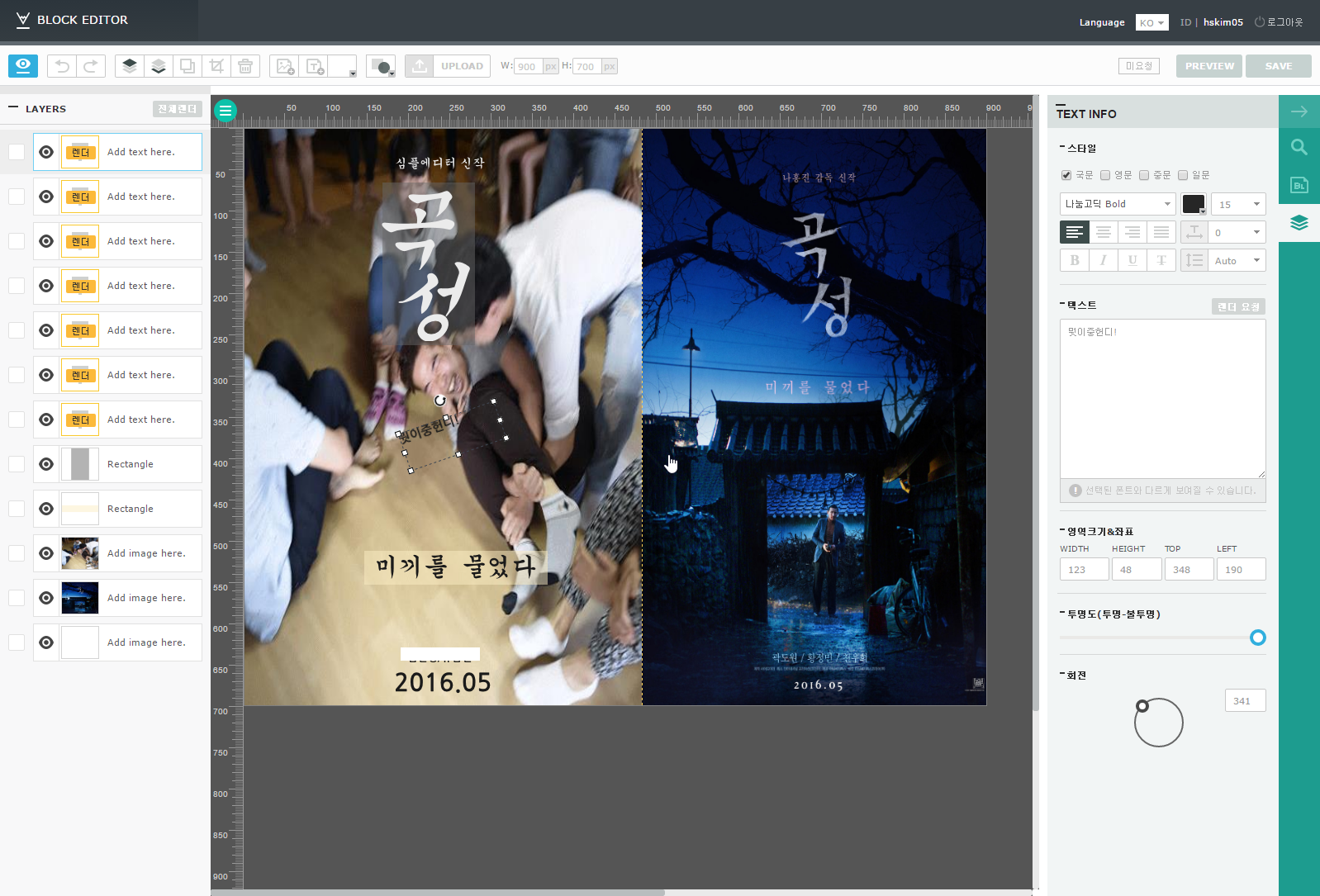This screenshot has height=896, width=1320.
Task: Check the 영문 checkbox
Action: pos(1105,175)
